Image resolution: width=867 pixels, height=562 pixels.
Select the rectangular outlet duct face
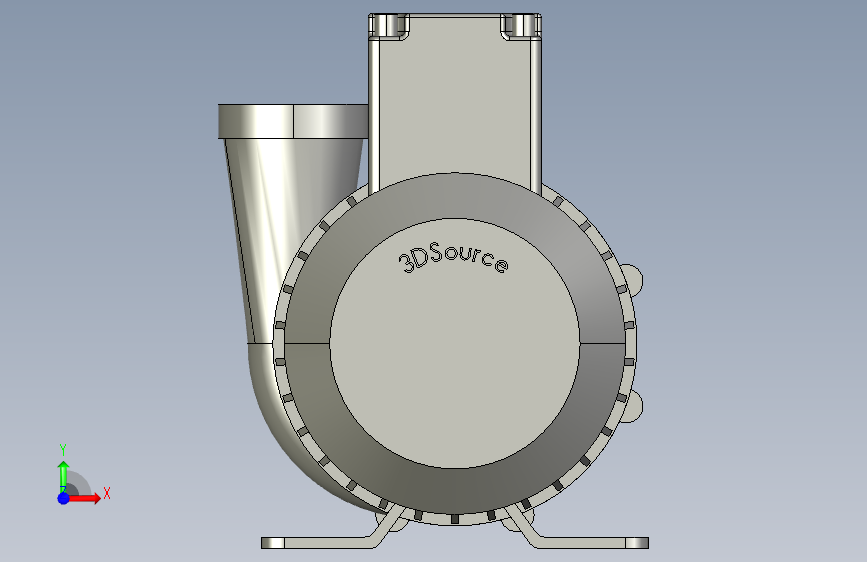point(455,105)
